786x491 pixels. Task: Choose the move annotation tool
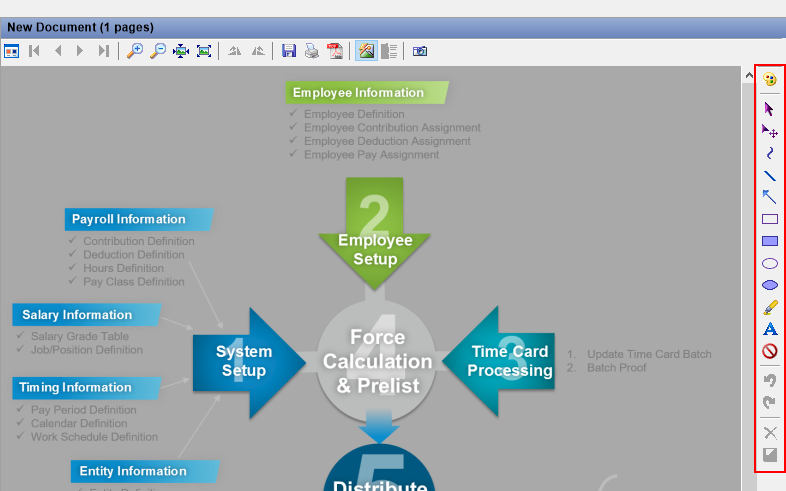[770, 131]
